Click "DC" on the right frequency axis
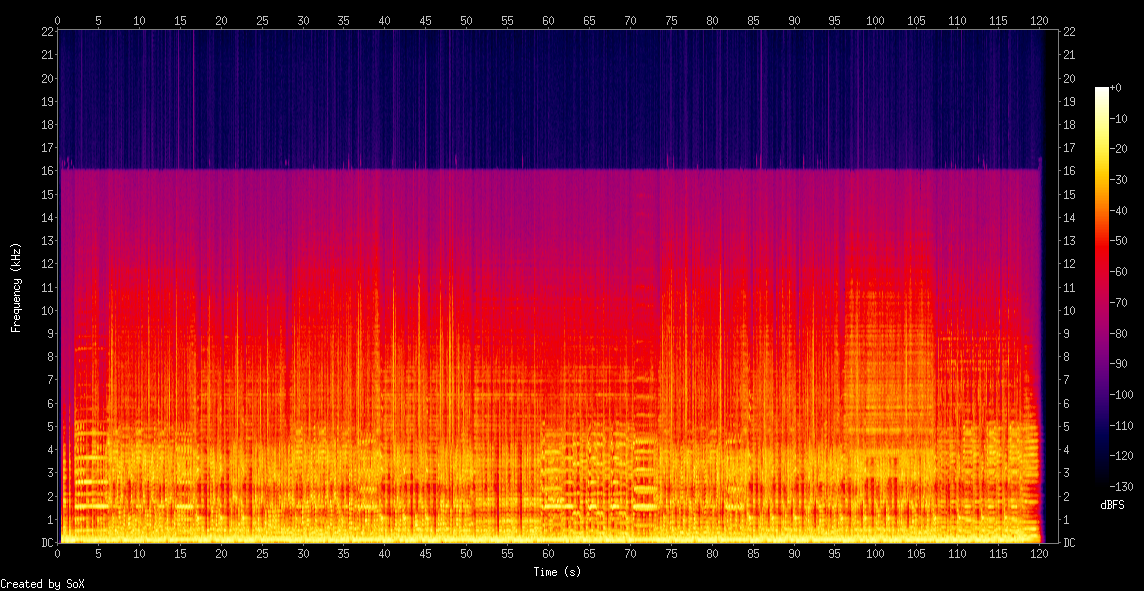Image resolution: width=1144 pixels, height=591 pixels. tap(1069, 543)
